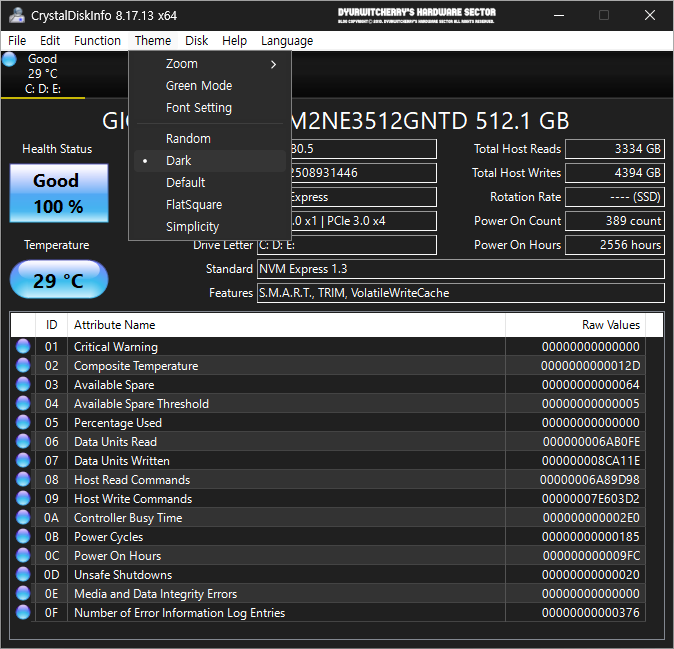Select the Composite Temperature attribute name

point(136,366)
